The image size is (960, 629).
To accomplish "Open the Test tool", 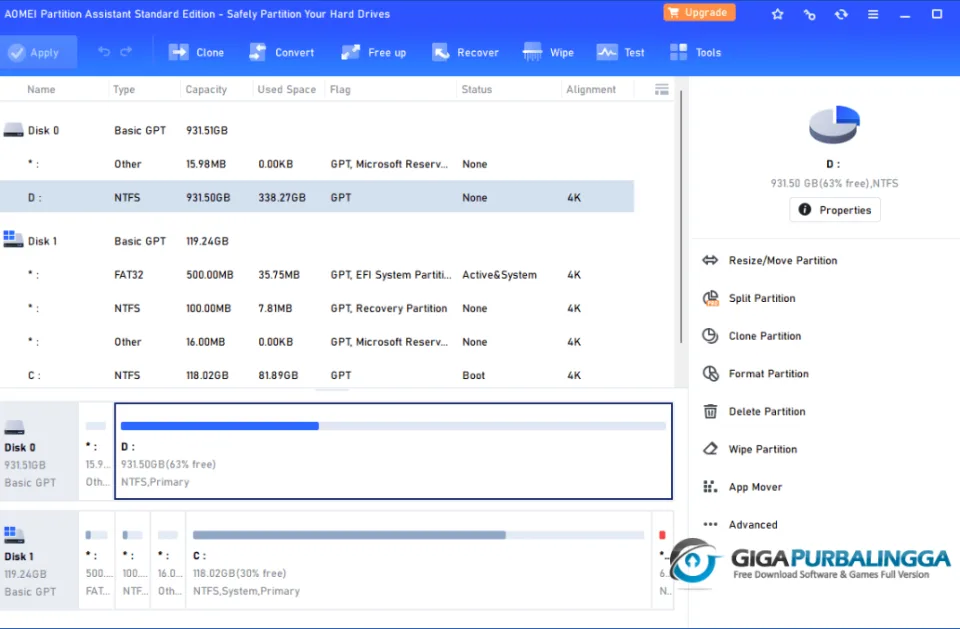I will (x=620, y=52).
